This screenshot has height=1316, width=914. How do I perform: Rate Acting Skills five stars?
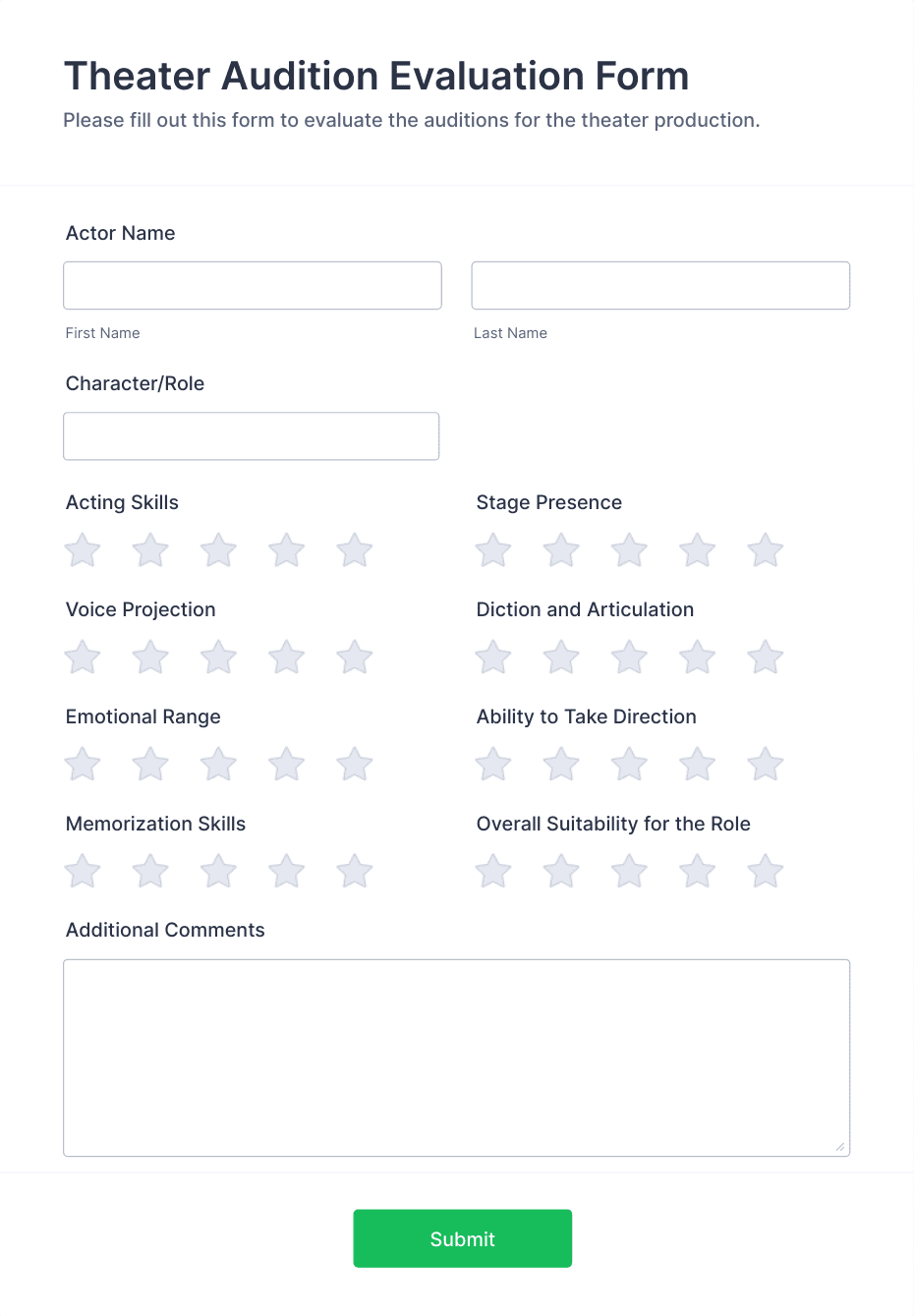tap(354, 550)
